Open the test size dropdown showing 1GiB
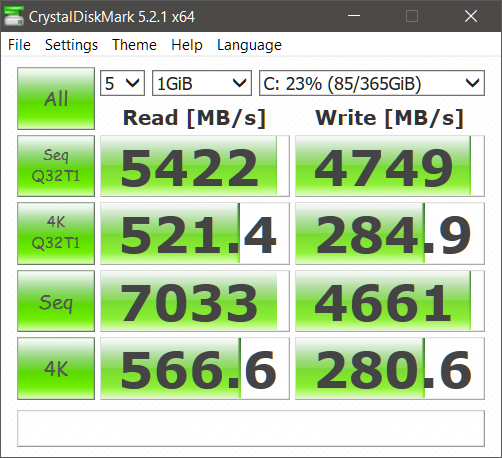The width and height of the screenshot is (502, 458). pyautogui.click(x=202, y=83)
